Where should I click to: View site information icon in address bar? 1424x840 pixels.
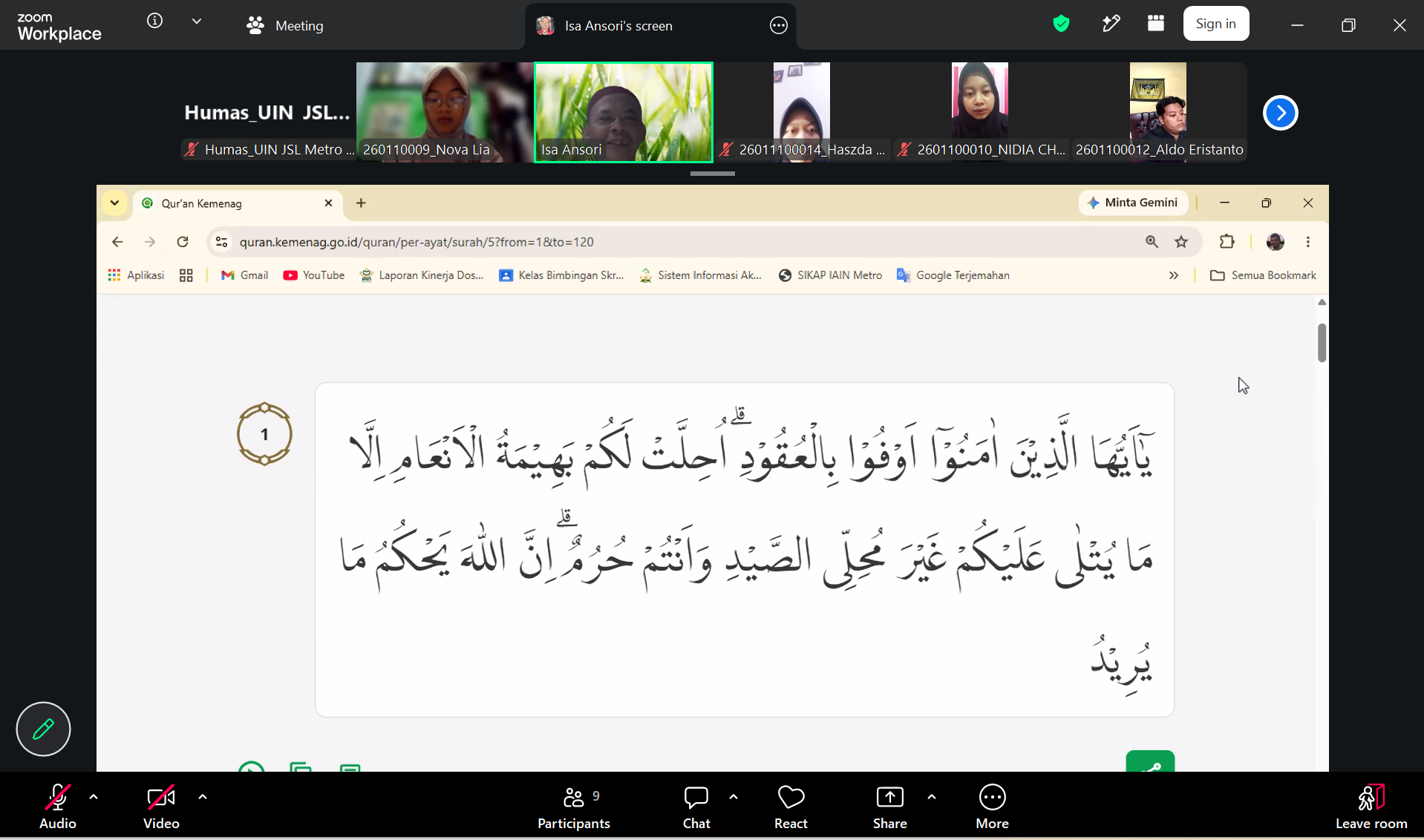(x=221, y=242)
